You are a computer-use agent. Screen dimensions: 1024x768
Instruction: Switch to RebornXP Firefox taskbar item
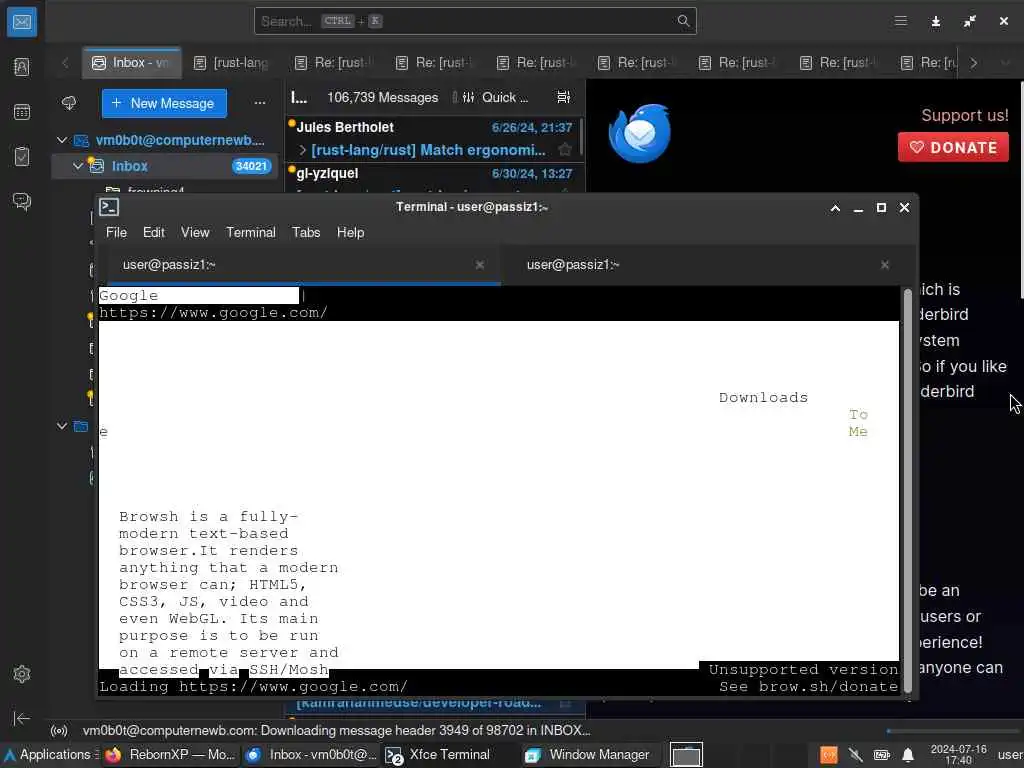(x=170, y=754)
